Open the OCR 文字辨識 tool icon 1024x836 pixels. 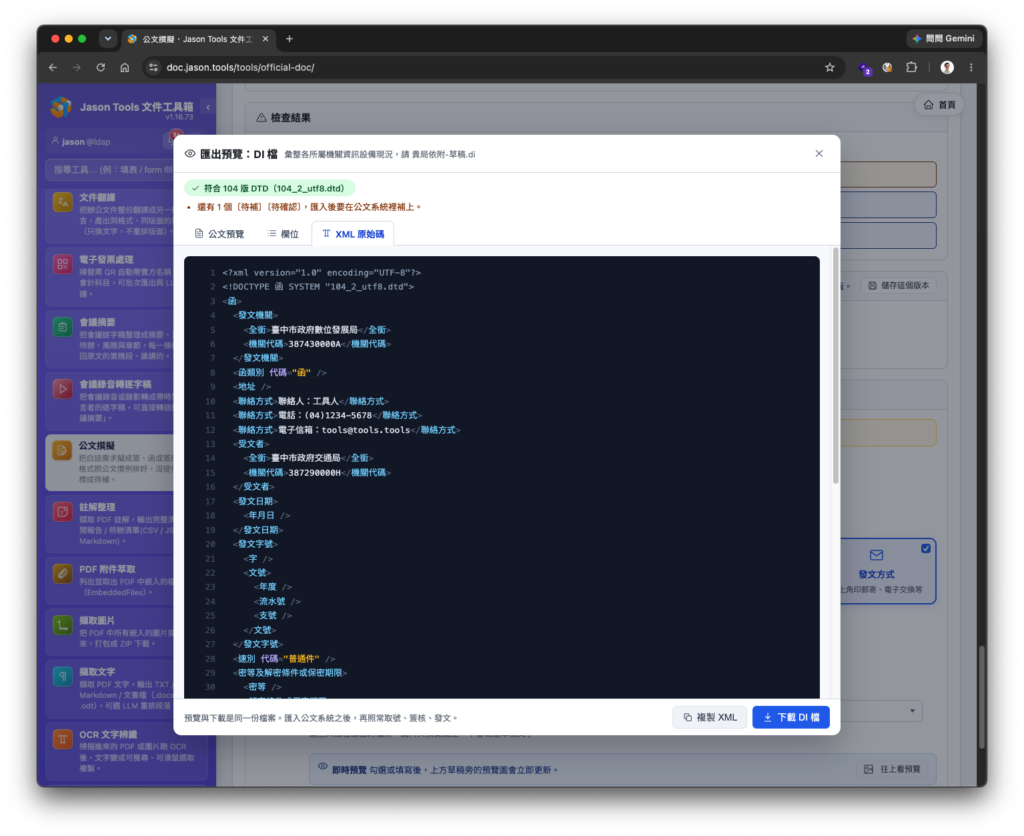coord(63,739)
